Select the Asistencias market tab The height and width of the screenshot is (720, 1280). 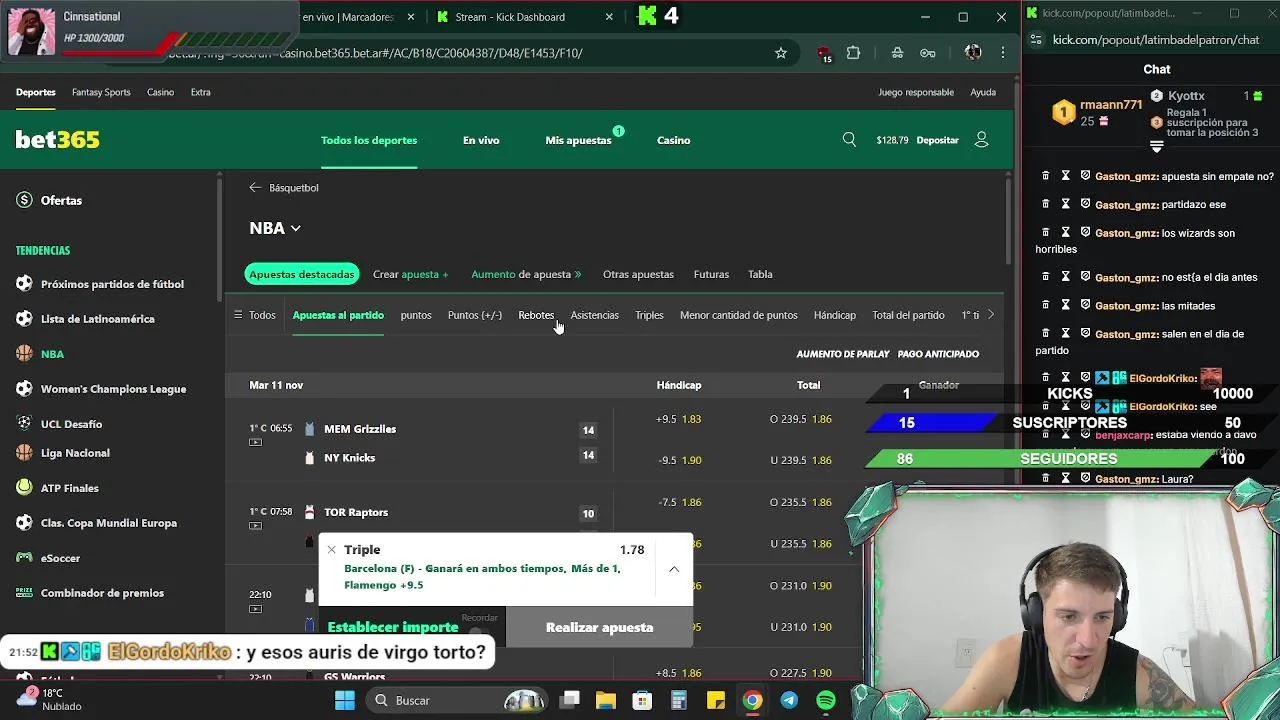coord(594,315)
